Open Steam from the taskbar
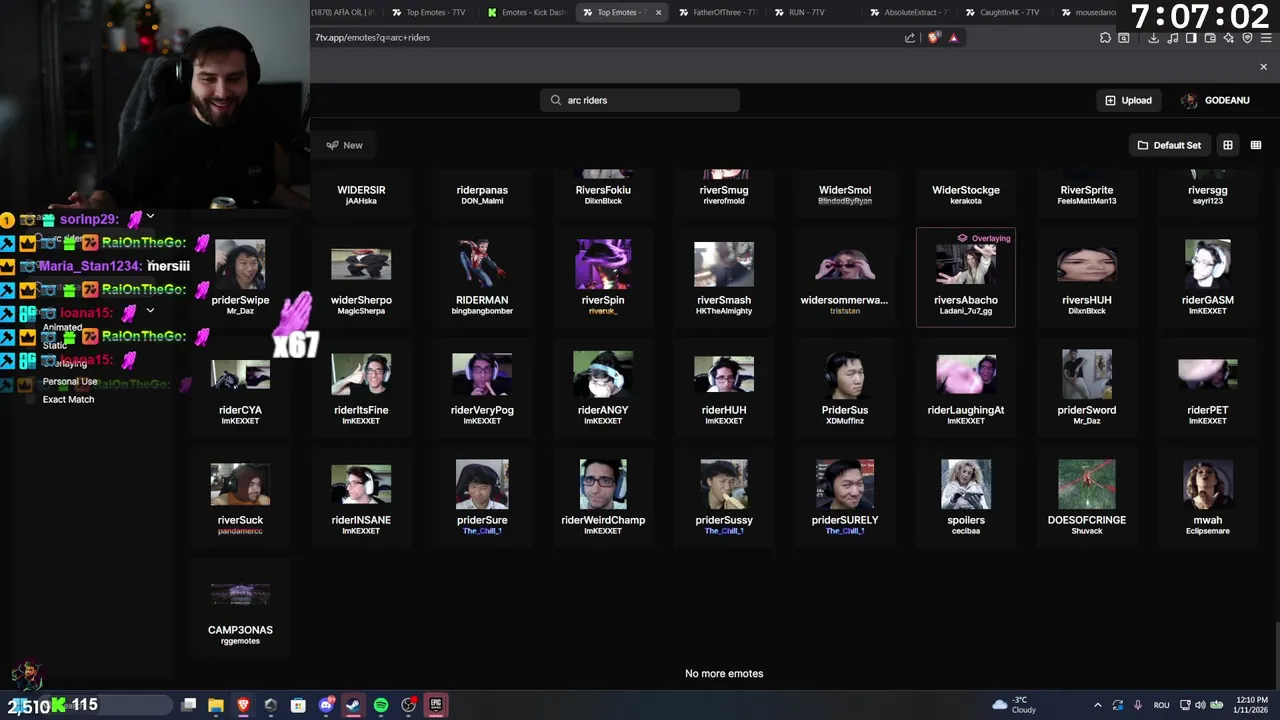The height and width of the screenshot is (720, 1280). coord(353,705)
